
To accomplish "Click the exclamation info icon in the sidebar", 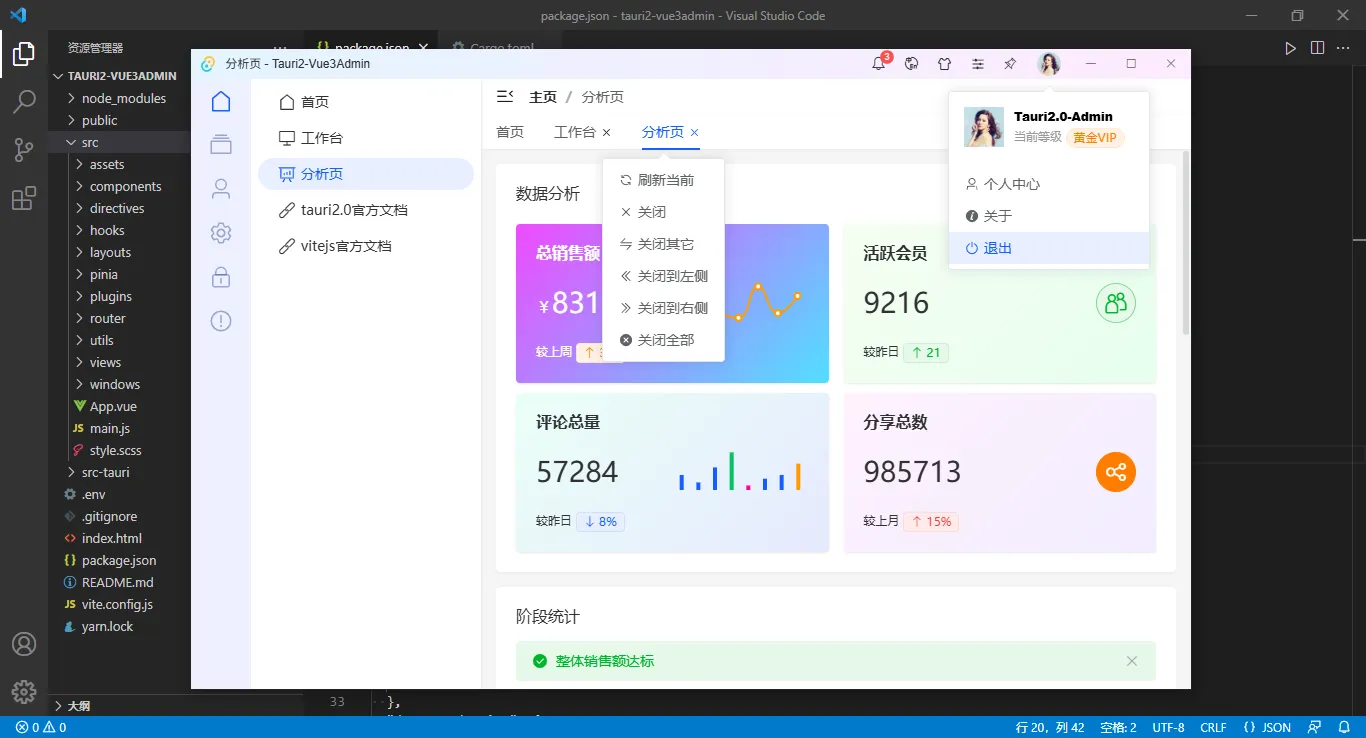I will 220,320.
